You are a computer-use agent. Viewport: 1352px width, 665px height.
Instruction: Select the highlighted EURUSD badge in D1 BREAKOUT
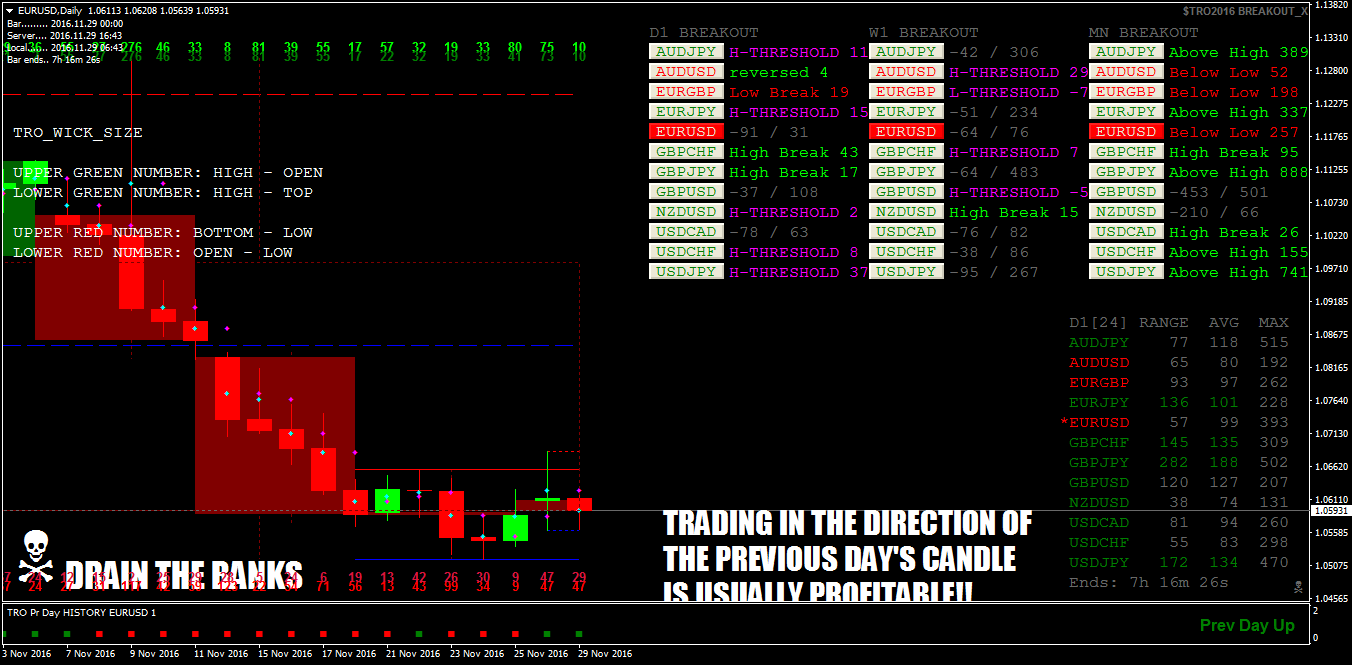pyautogui.click(x=686, y=131)
